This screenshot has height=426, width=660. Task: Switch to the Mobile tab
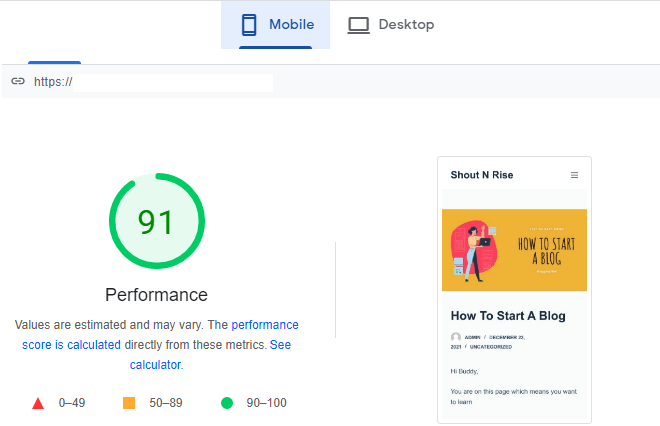[275, 24]
